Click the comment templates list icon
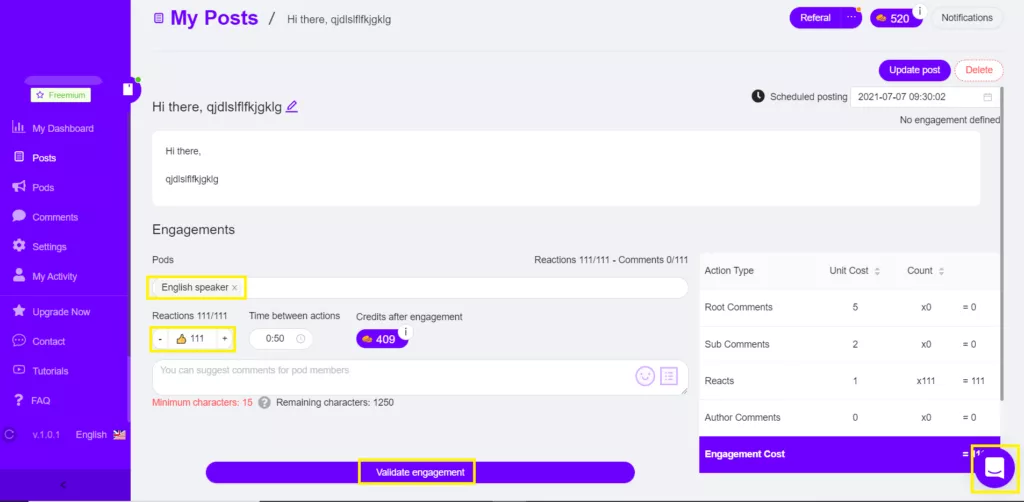1024x502 pixels. point(669,375)
